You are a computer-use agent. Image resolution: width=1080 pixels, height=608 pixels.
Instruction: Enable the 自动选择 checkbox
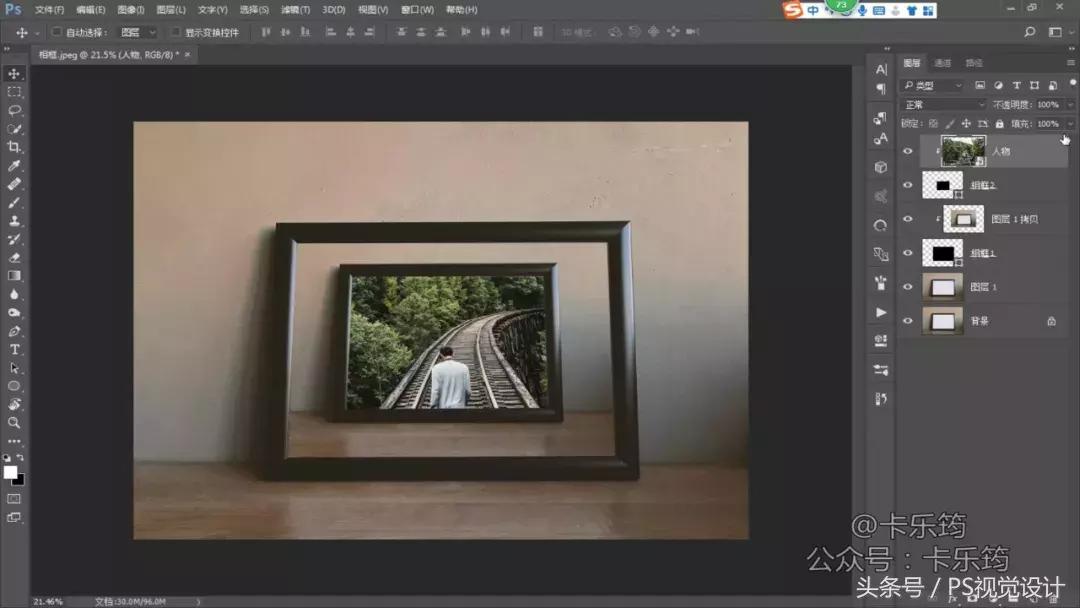57,32
